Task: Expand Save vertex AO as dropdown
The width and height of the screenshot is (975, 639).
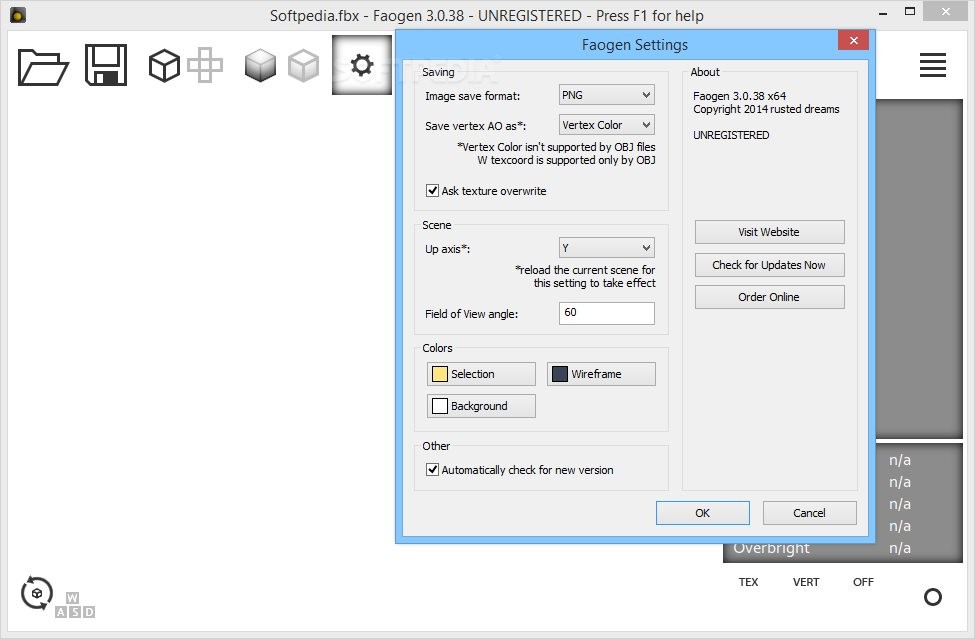Action: [606, 125]
